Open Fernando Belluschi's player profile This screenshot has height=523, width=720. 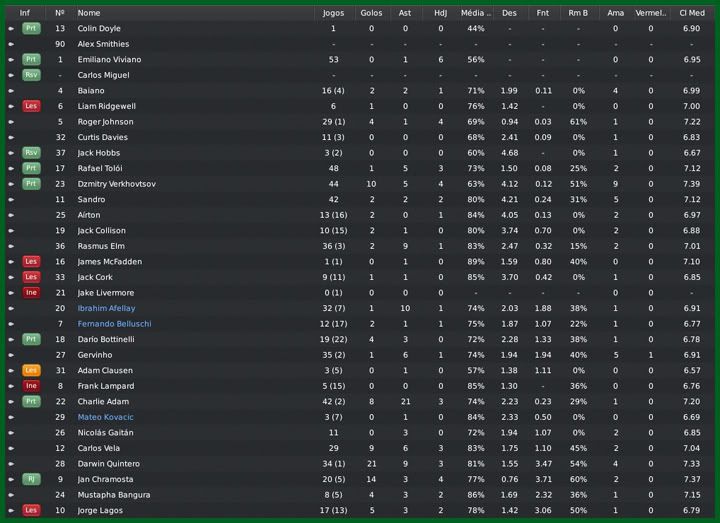(114, 324)
